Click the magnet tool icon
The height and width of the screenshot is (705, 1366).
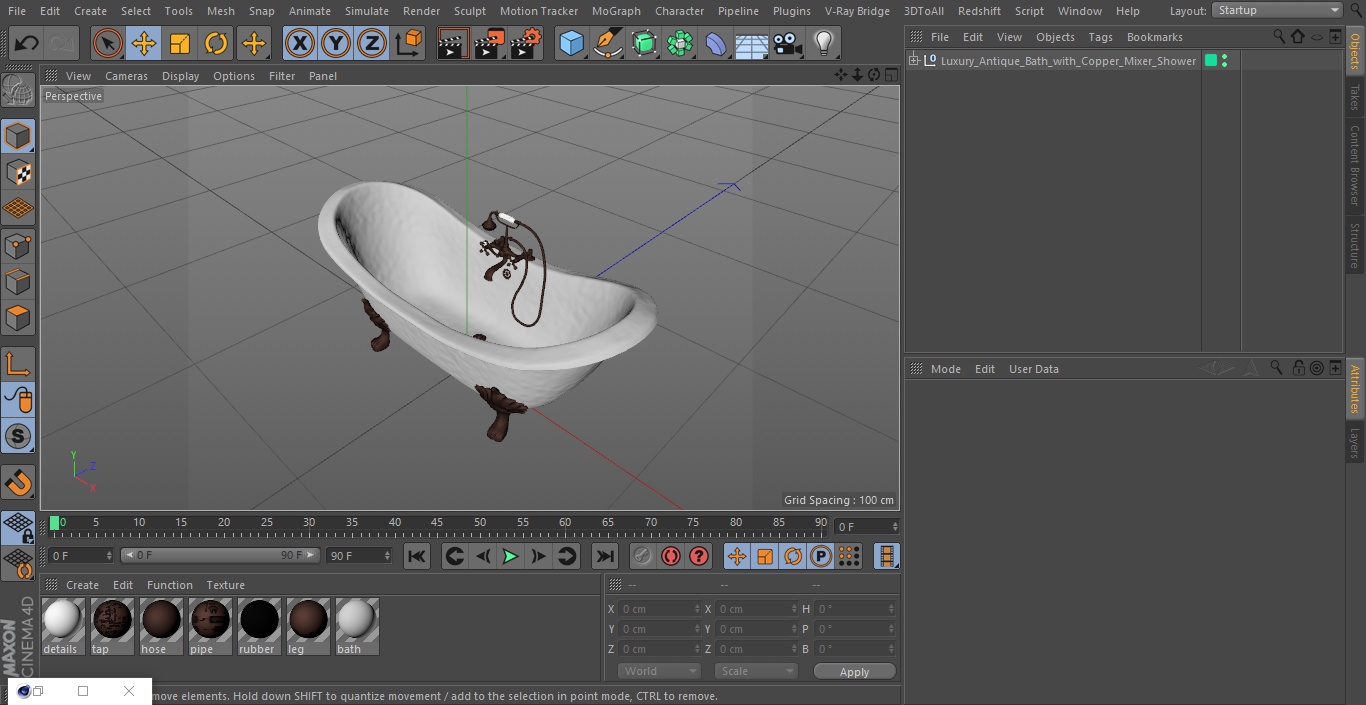[x=18, y=483]
